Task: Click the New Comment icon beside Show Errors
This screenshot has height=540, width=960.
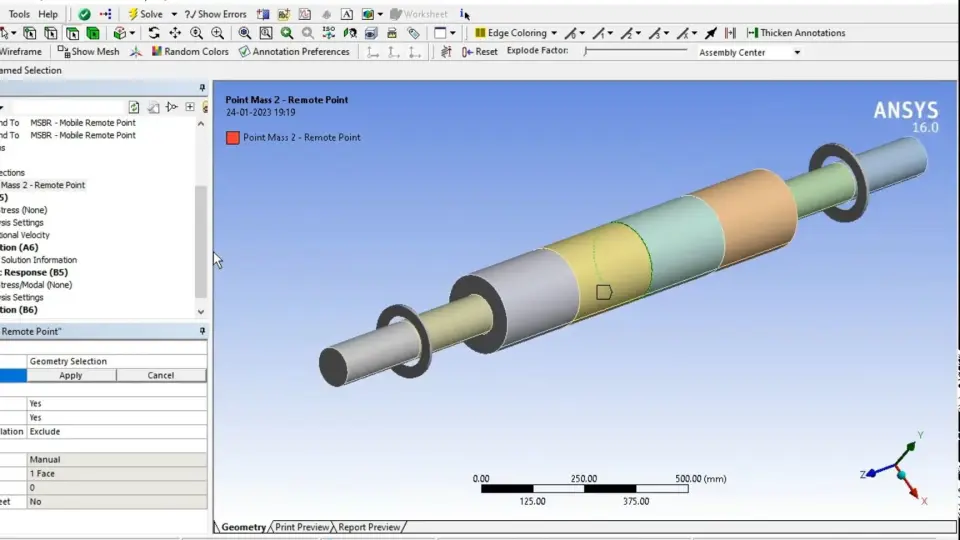Action: coord(263,14)
